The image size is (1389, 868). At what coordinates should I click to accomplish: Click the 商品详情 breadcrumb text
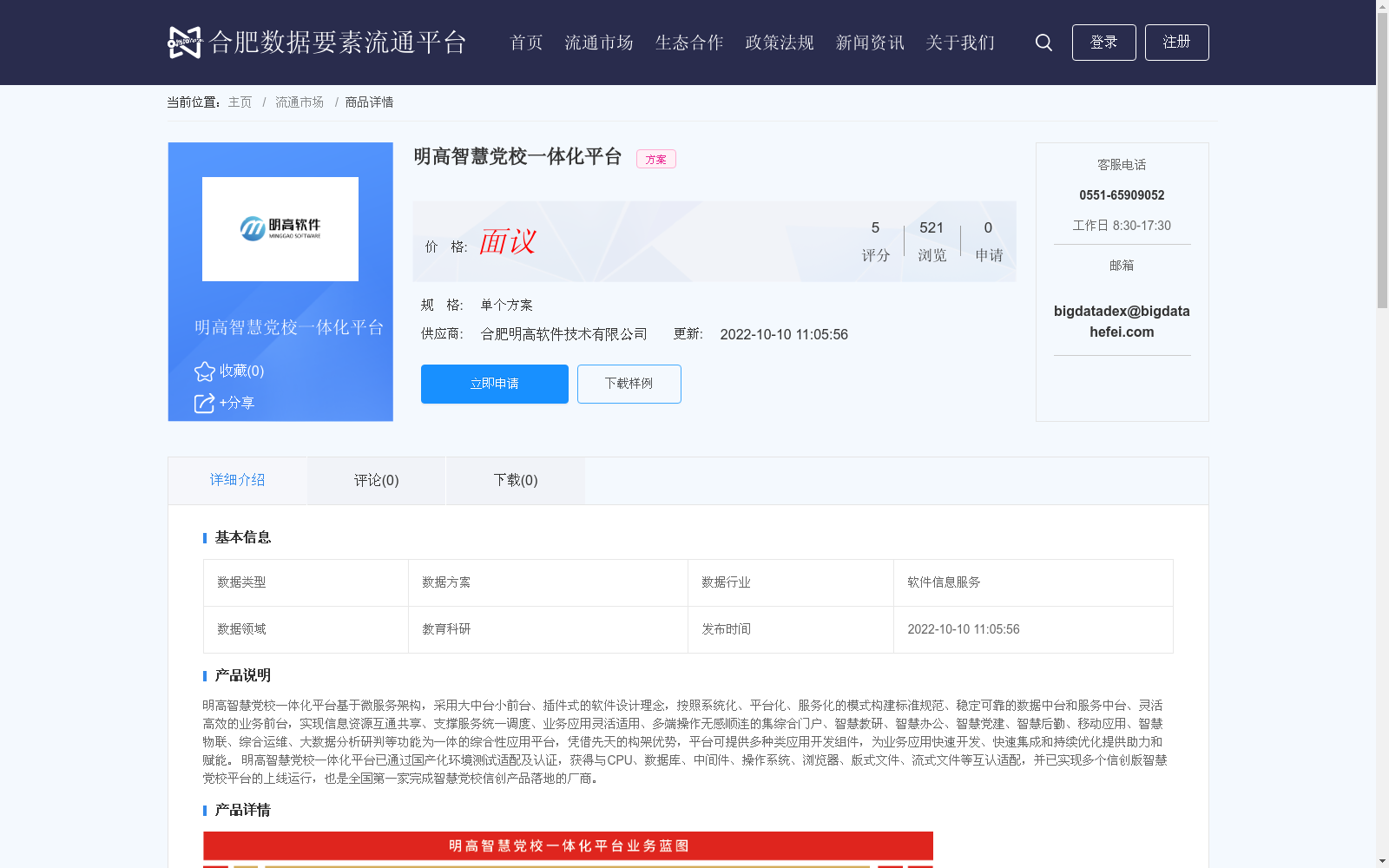coord(369,102)
